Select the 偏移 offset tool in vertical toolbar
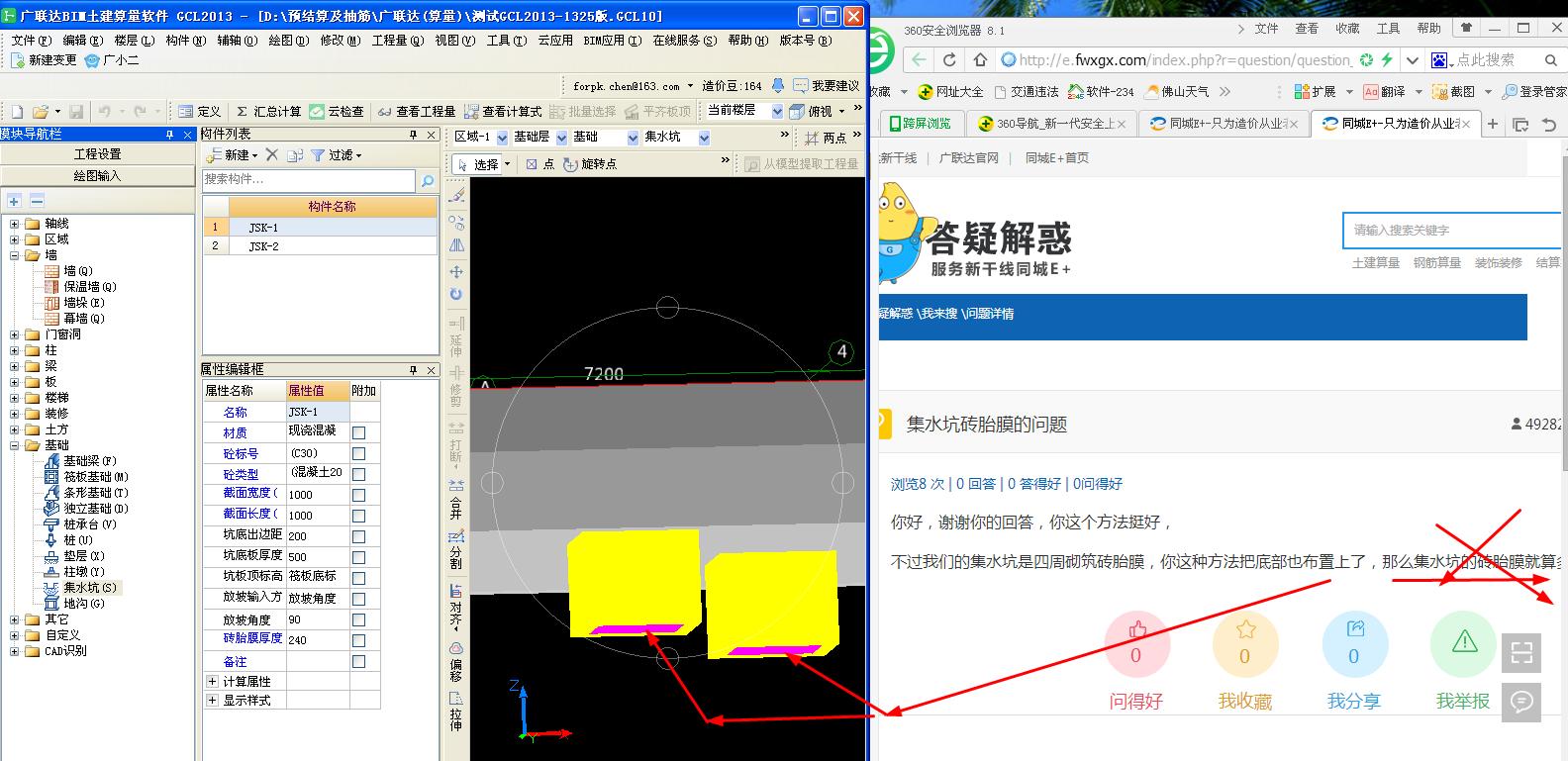1568x761 pixels. click(456, 662)
